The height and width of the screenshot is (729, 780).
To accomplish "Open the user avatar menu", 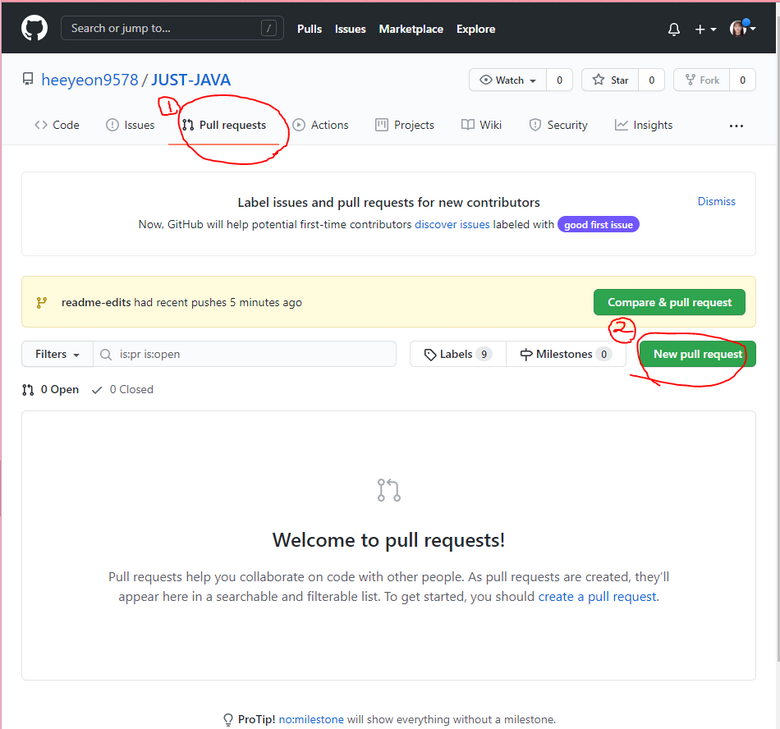I will 743,28.
